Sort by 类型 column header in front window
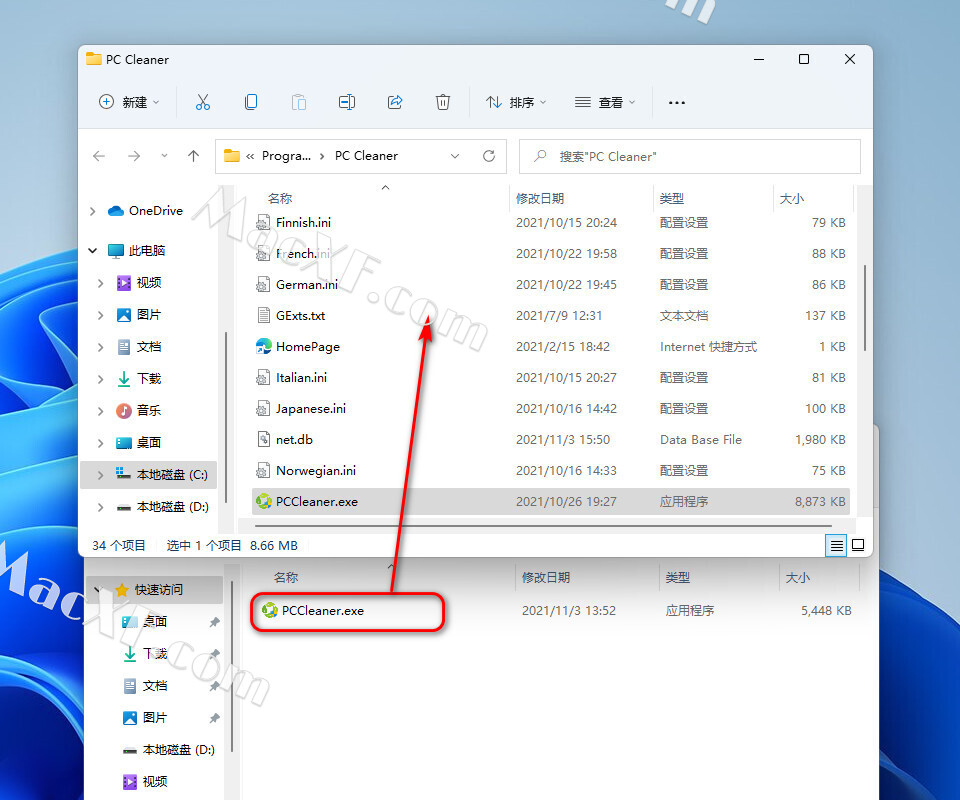 (x=672, y=198)
